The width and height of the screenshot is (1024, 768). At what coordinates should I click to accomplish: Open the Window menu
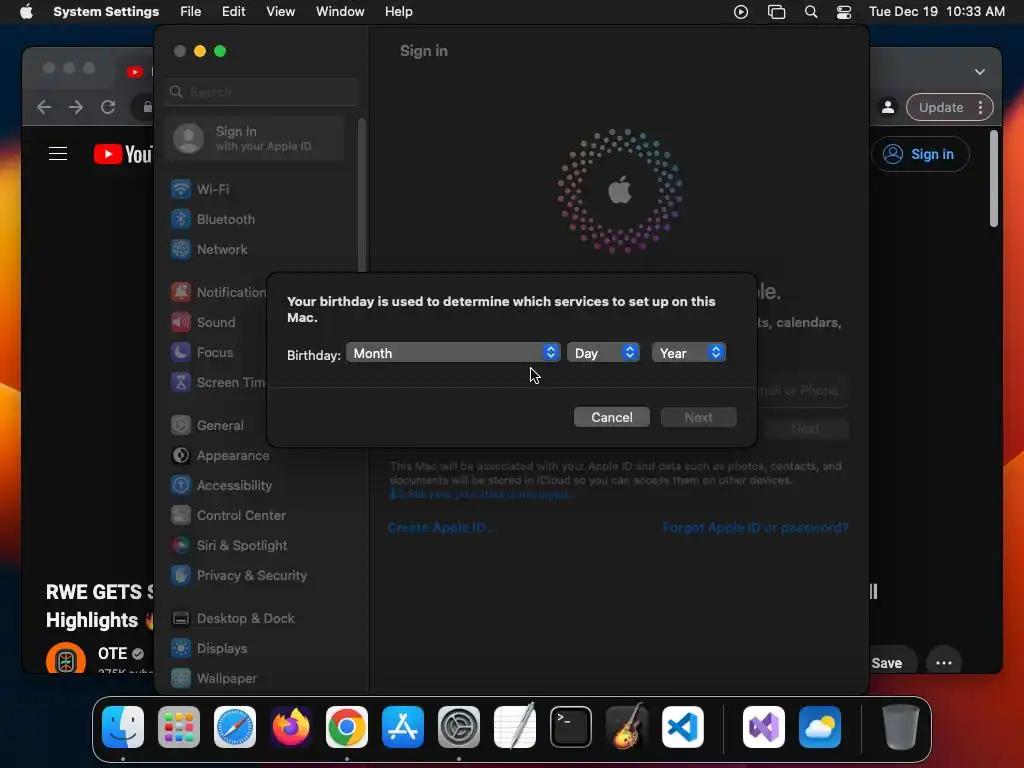coord(340,12)
